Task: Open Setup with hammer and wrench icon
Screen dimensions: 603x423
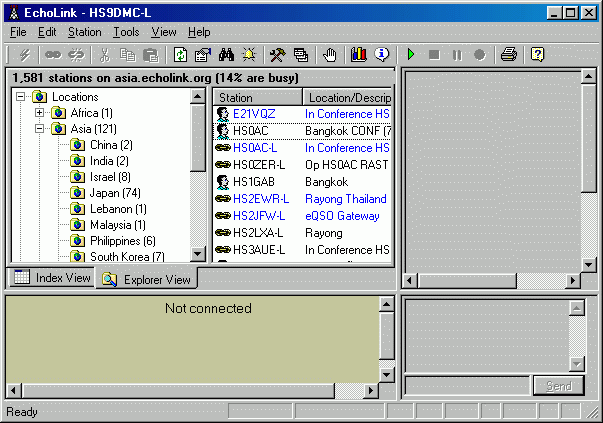Action: coord(277,55)
